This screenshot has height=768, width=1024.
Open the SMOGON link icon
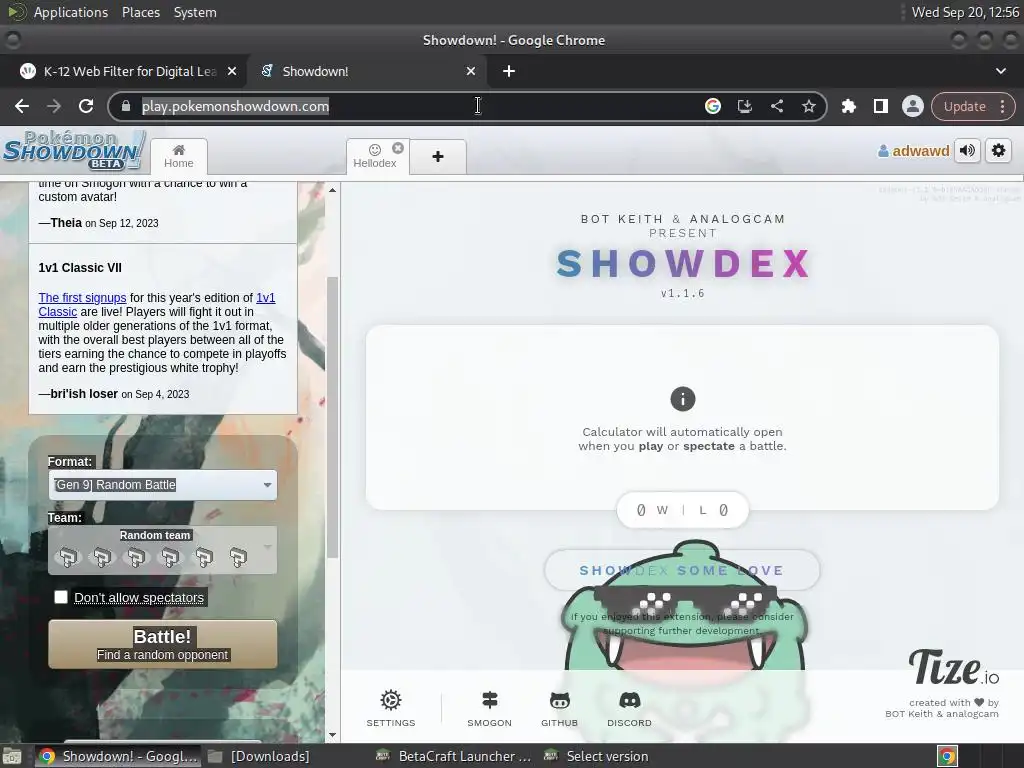[x=489, y=709]
